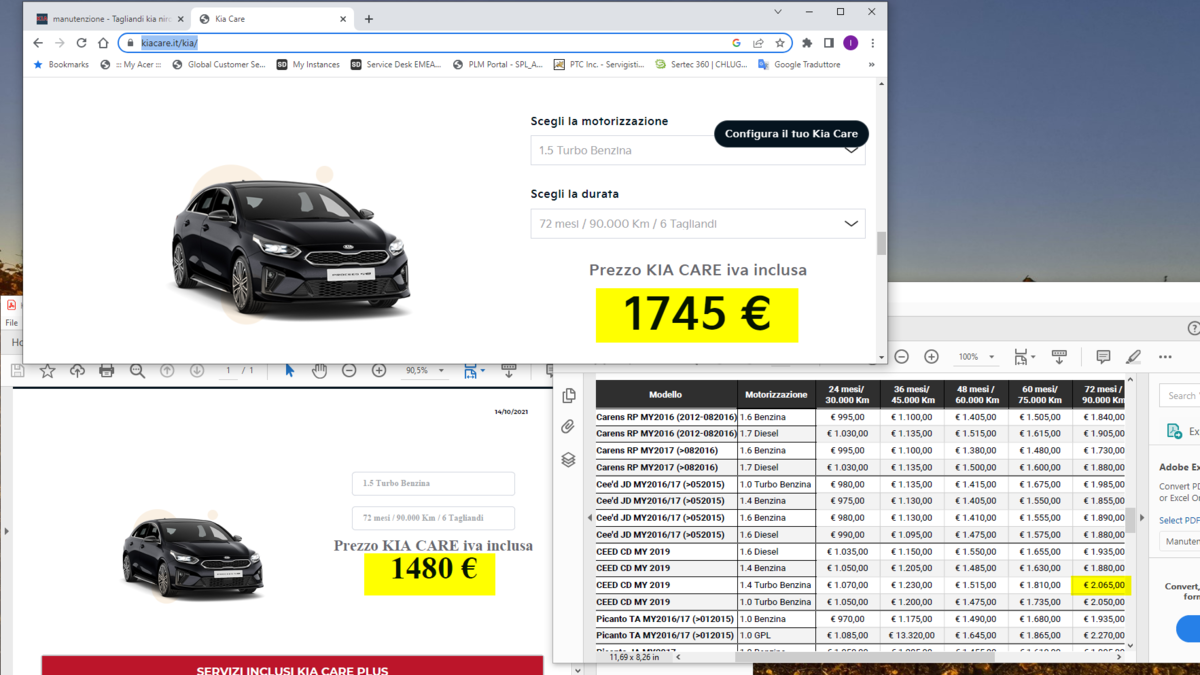Bookmark this page with the star in the address bar
This screenshot has width=1200, height=675.
(780, 43)
